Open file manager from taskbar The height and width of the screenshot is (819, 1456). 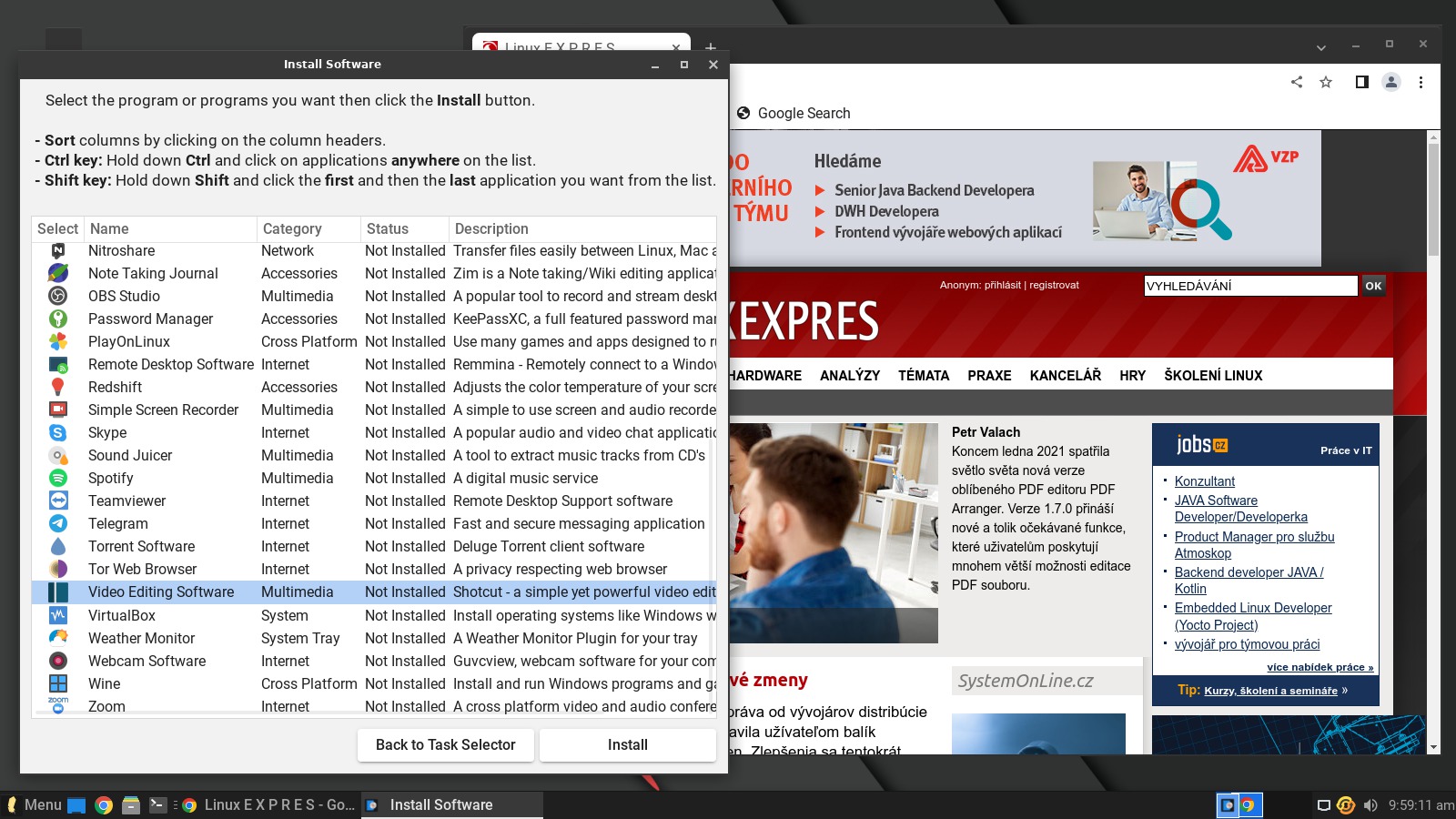tap(131, 804)
